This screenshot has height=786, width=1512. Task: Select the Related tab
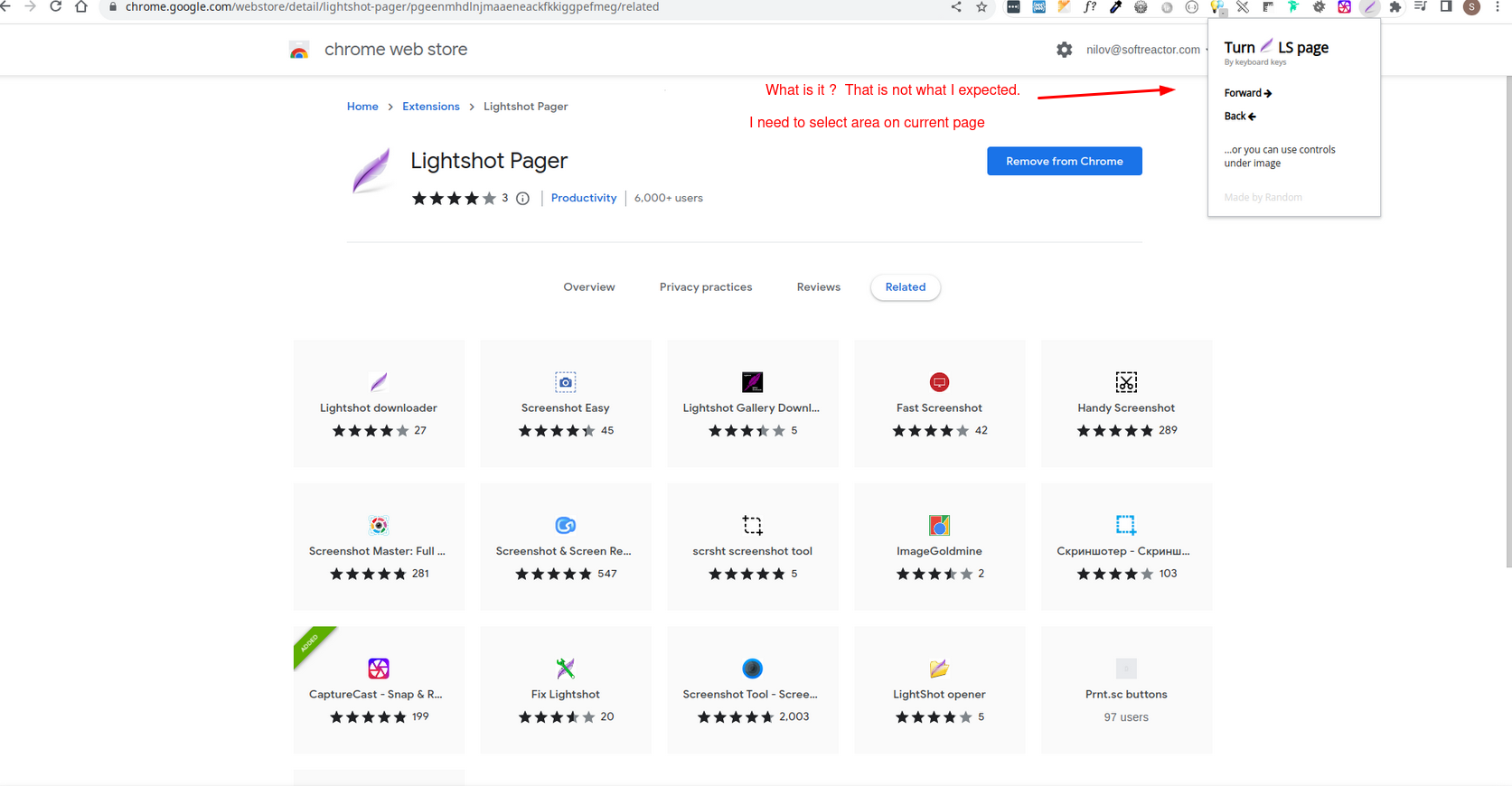[906, 287]
